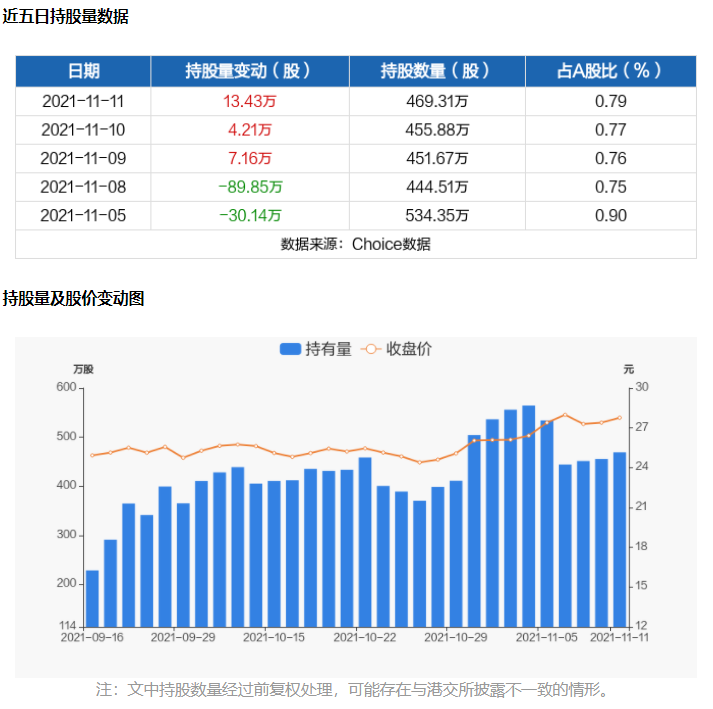Click the bar above 2021-10-22 label
713x709 pixels.
pyautogui.click(x=365, y=542)
